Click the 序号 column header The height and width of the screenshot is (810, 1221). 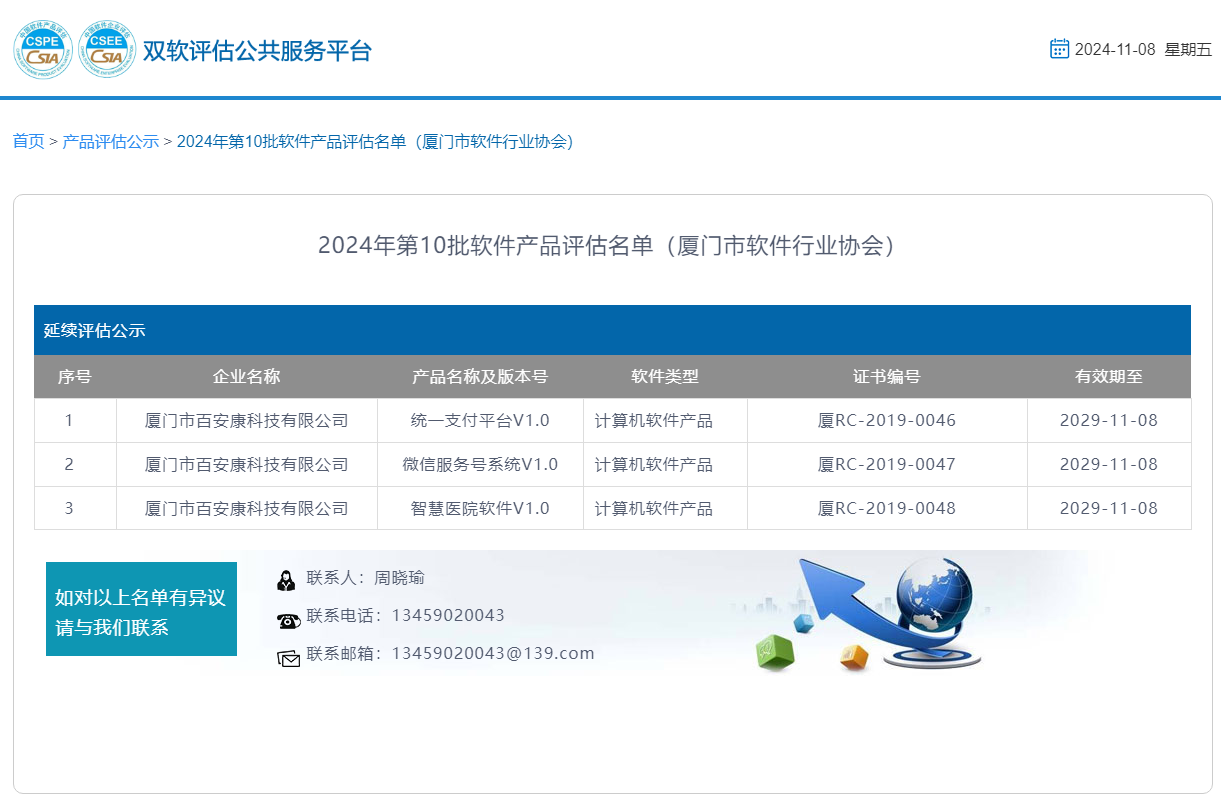click(x=75, y=377)
